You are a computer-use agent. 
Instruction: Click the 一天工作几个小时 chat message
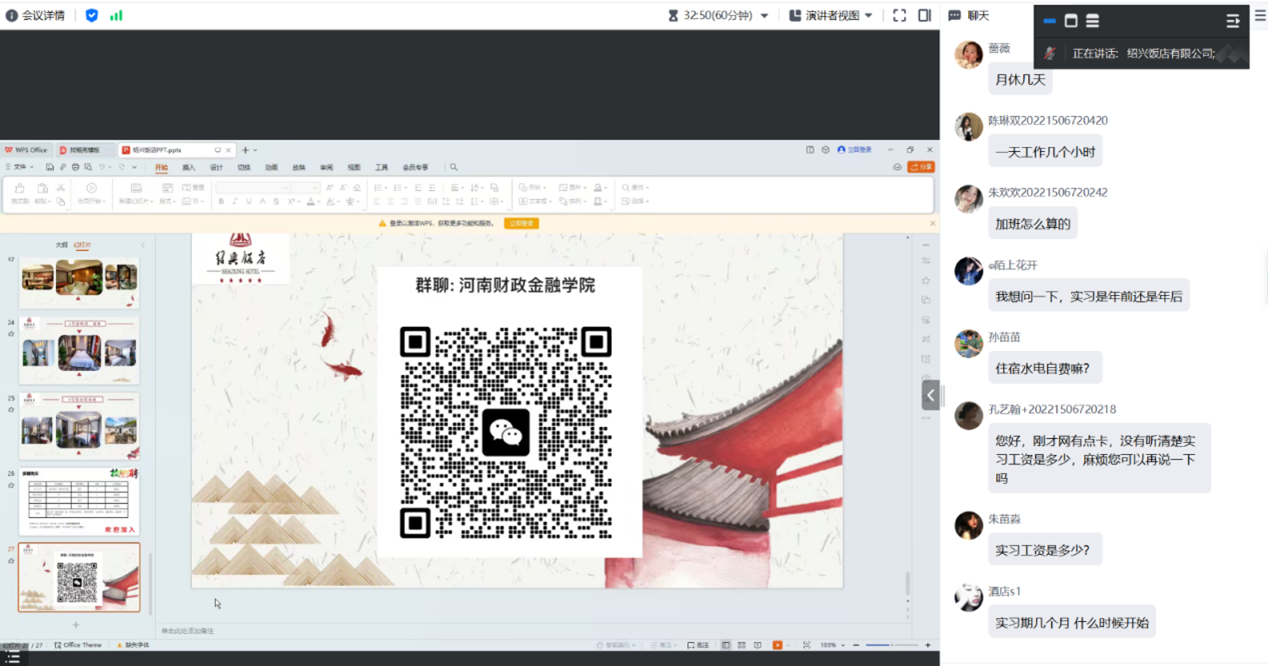click(x=1045, y=152)
